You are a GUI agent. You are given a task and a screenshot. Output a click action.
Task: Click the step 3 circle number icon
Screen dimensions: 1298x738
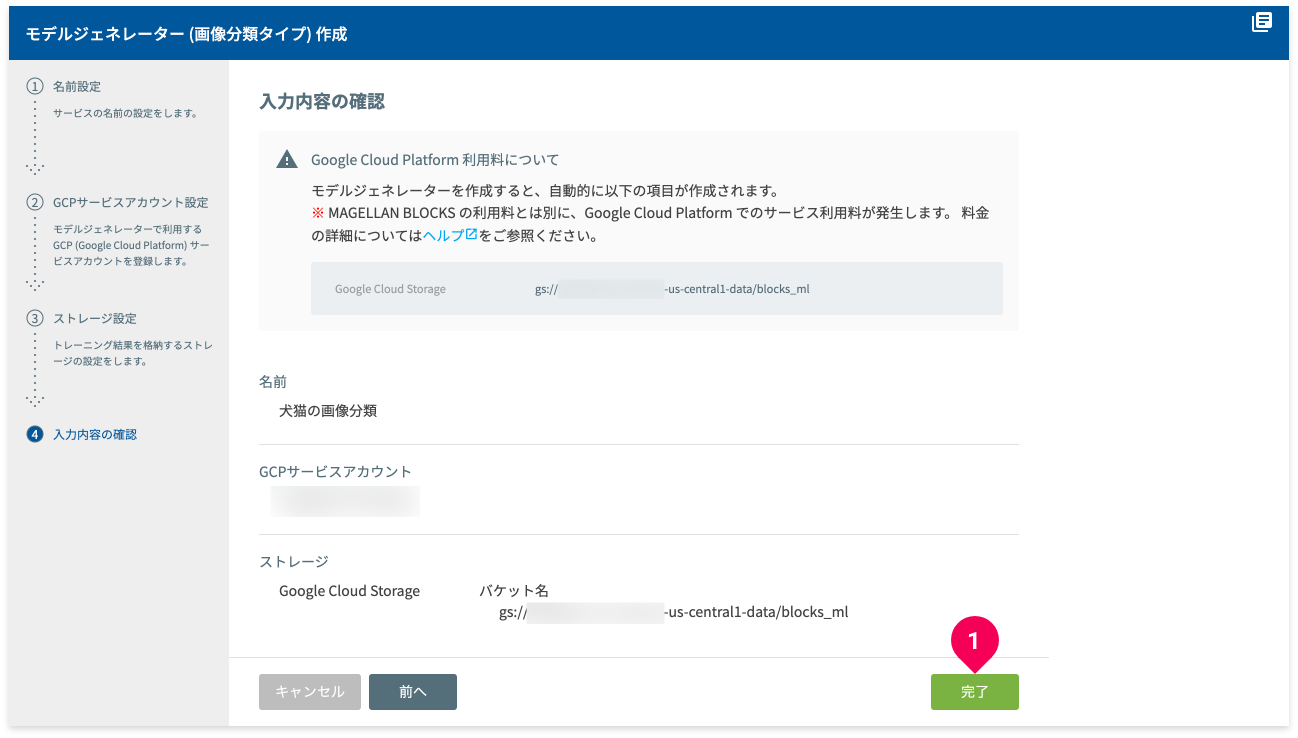tap(35, 318)
